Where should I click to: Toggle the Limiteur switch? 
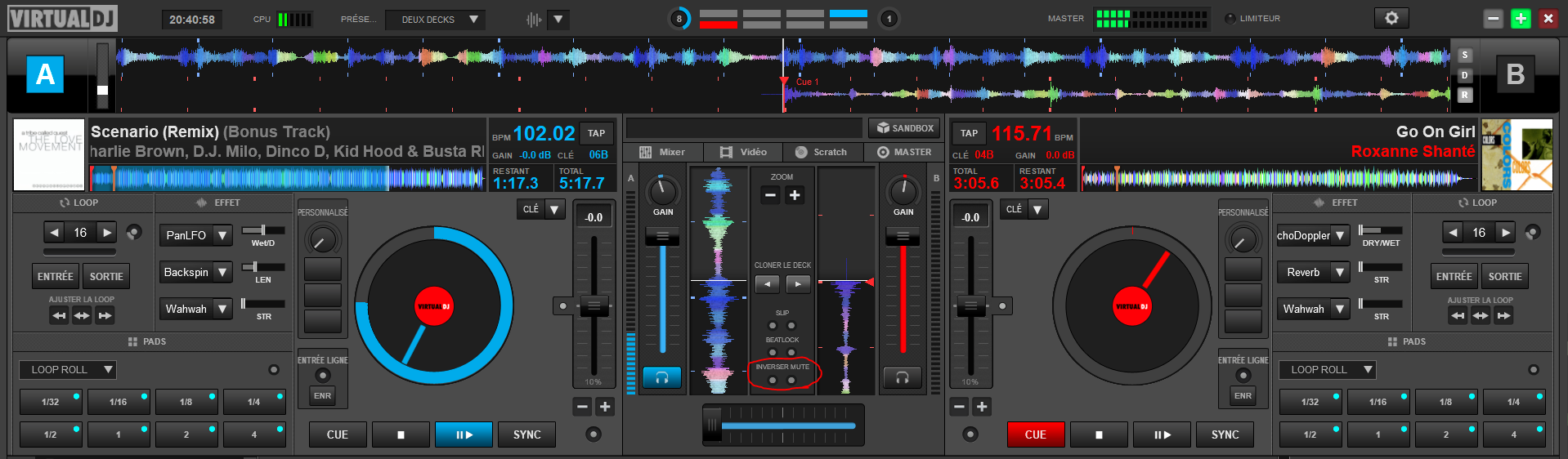[1230, 18]
